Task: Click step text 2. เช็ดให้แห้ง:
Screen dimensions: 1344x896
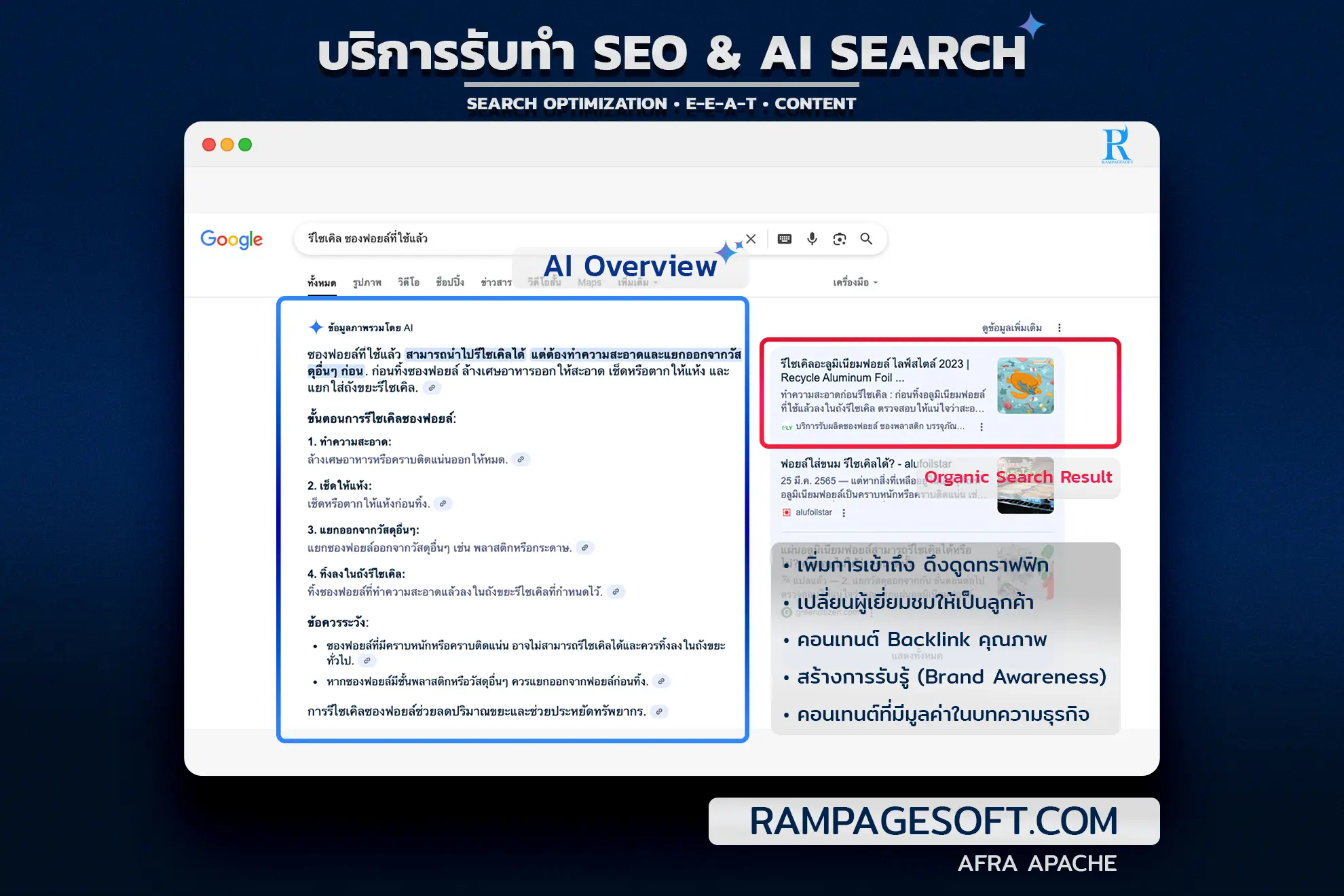Action: click(x=339, y=486)
